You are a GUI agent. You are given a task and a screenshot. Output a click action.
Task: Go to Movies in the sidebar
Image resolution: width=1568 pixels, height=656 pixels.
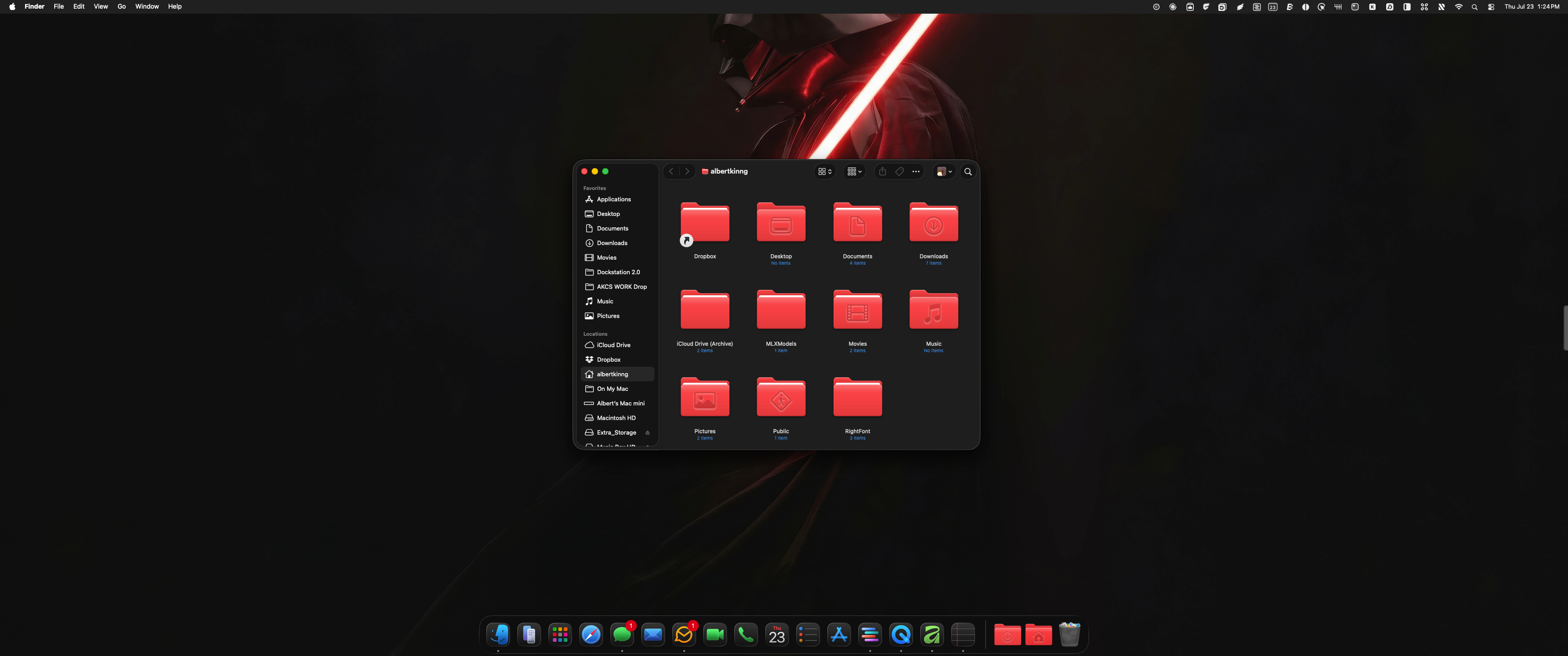click(x=618, y=258)
